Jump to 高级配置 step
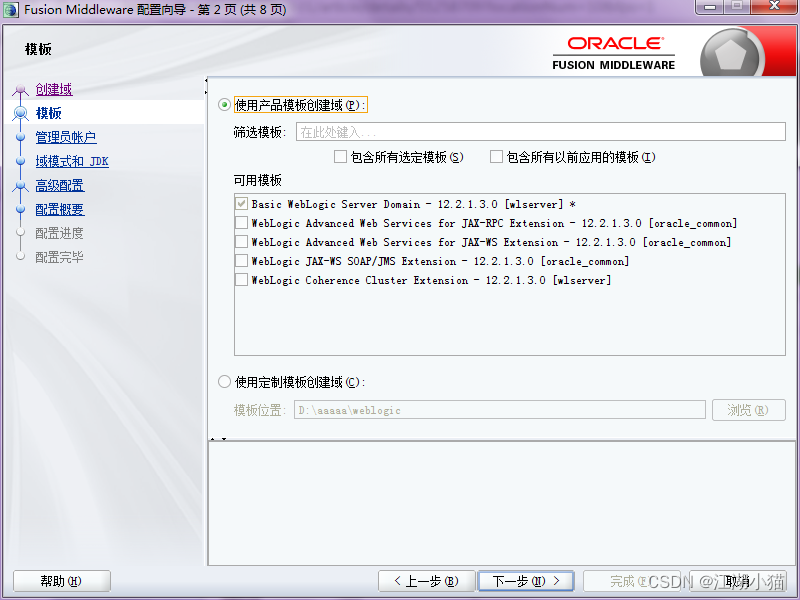The width and height of the screenshot is (800, 600). point(60,185)
